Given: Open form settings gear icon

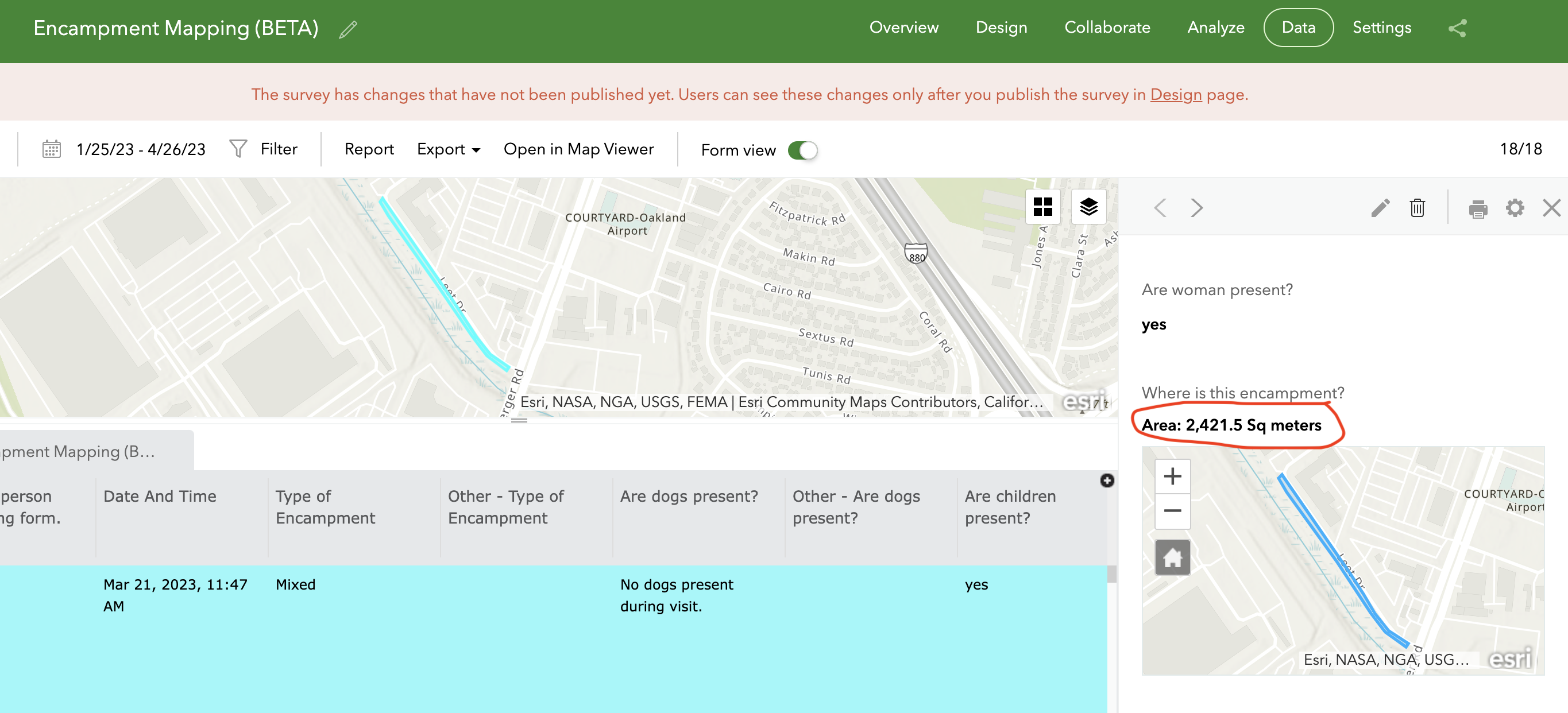Looking at the screenshot, I should pos(1515,208).
